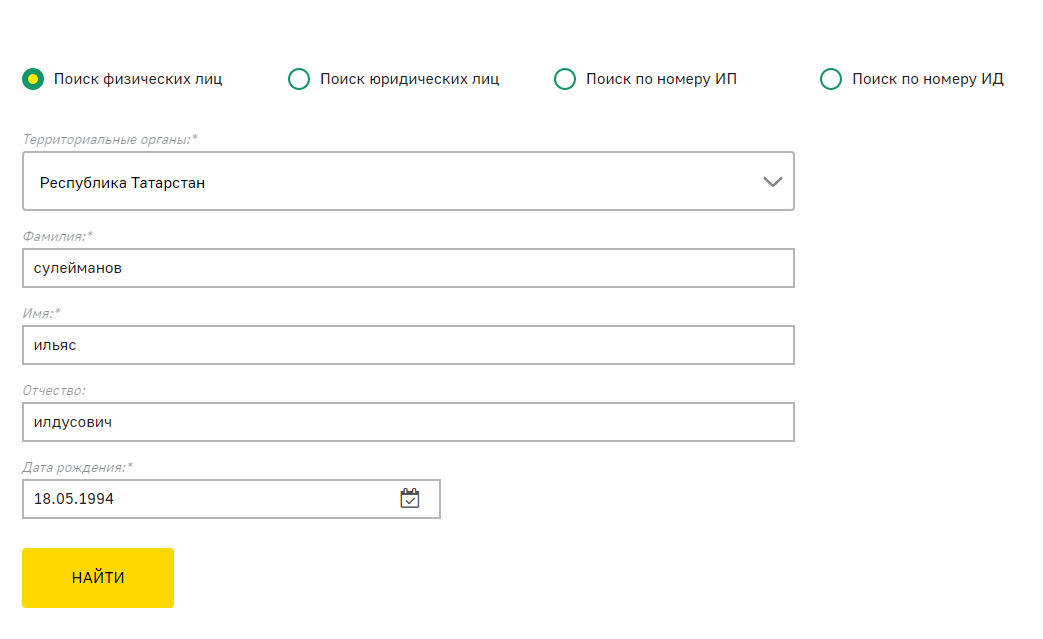Viewport: 1043px width, 639px height.
Task: Expand the territorial bodies dropdown chevron
Action: pos(772,182)
